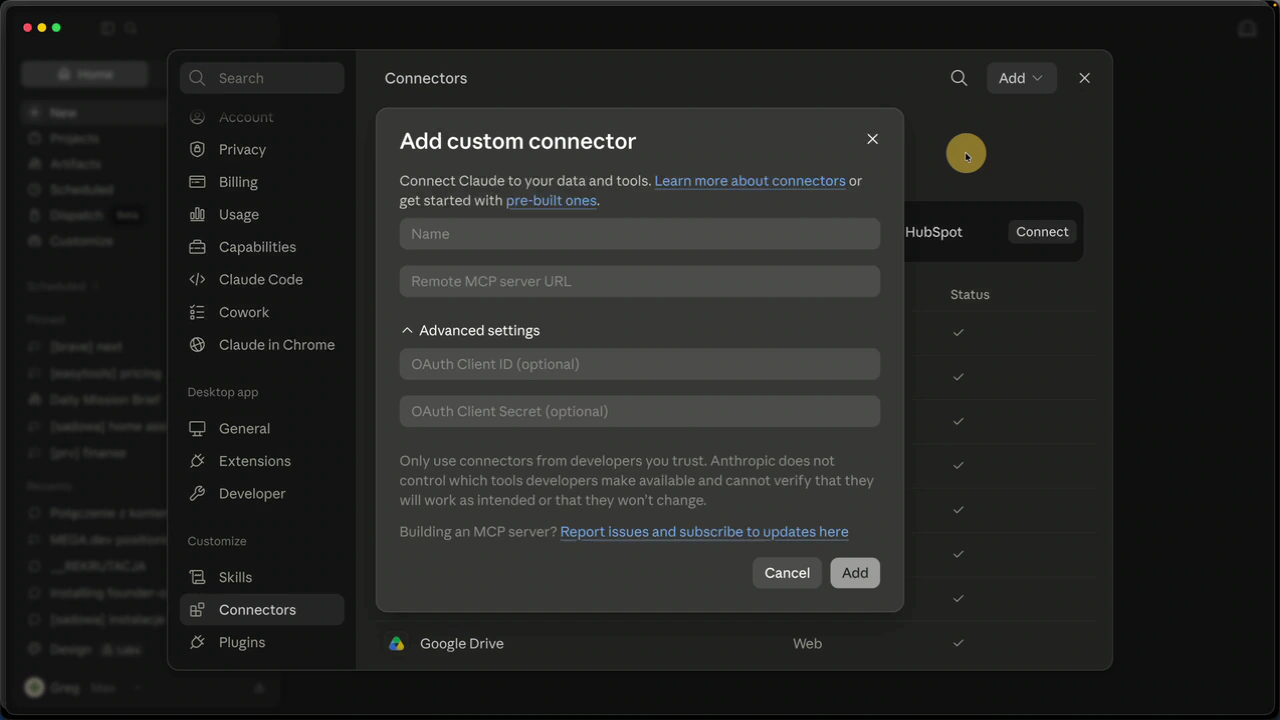Click the HubSpot Connect button

pyautogui.click(x=1042, y=232)
